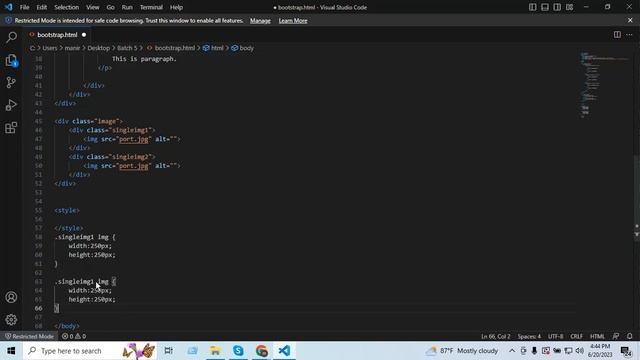Click the closing body tag text

[67, 326]
